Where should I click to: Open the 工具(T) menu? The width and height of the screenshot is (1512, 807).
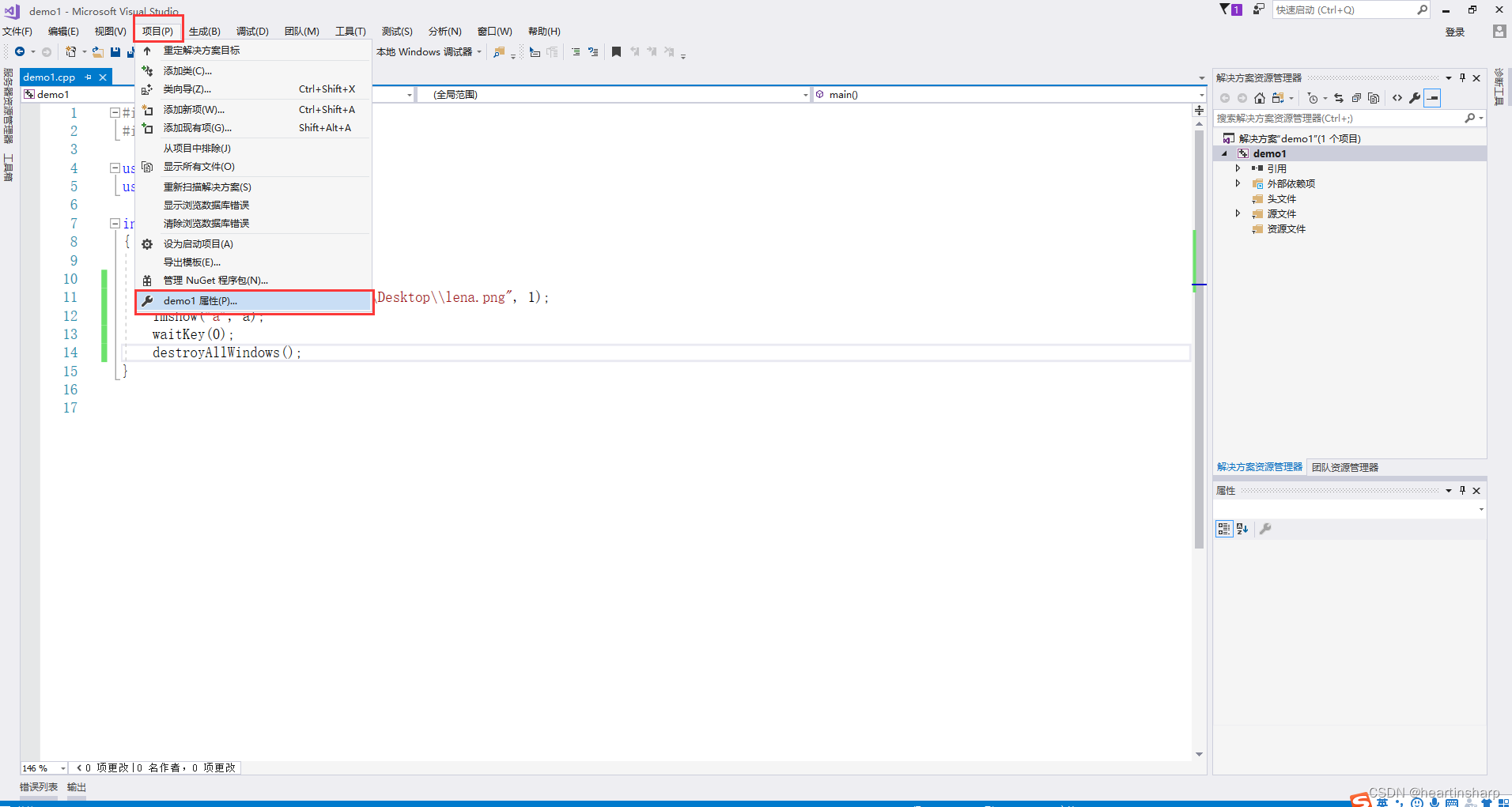pyautogui.click(x=350, y=31)
